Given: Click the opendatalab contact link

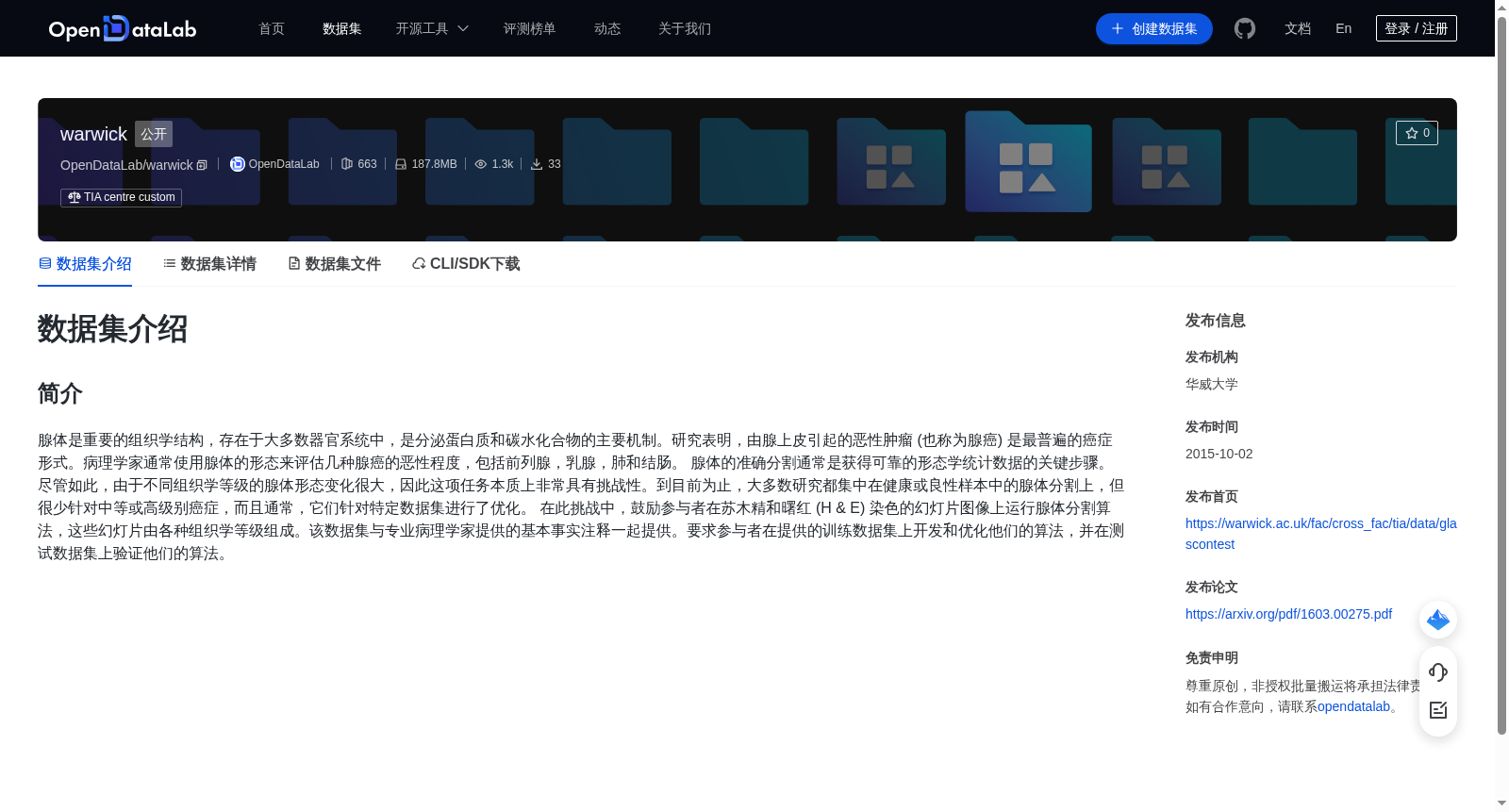Looking at the screenshot, I should point(1353,706).
